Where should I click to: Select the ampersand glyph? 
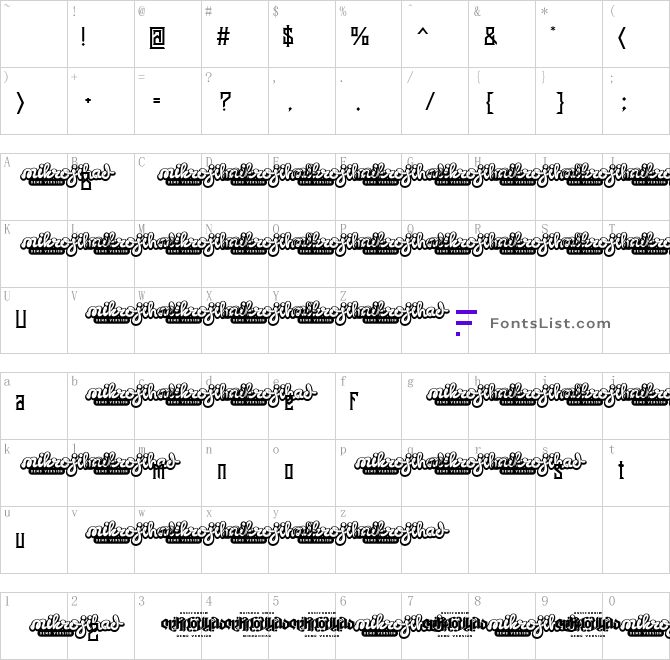point(490,38)
